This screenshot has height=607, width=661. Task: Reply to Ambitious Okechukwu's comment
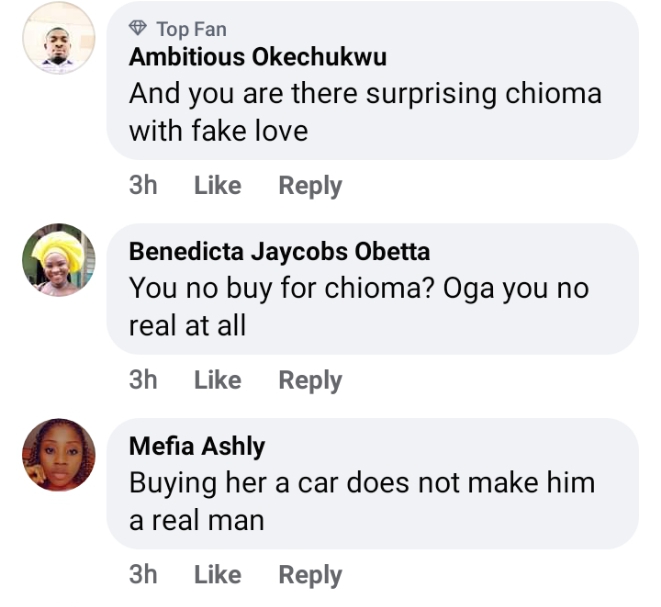pos(310,186)
